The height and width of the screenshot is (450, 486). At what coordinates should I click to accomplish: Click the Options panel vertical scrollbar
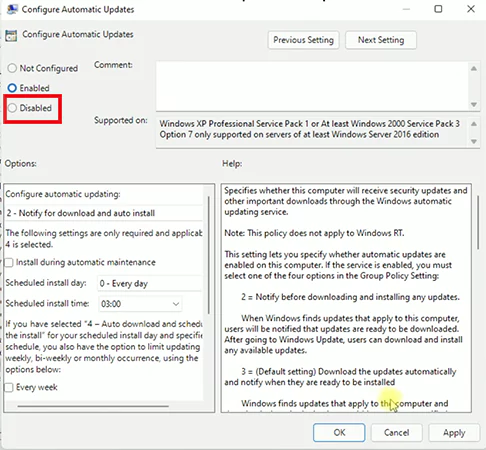pos(209,255)
